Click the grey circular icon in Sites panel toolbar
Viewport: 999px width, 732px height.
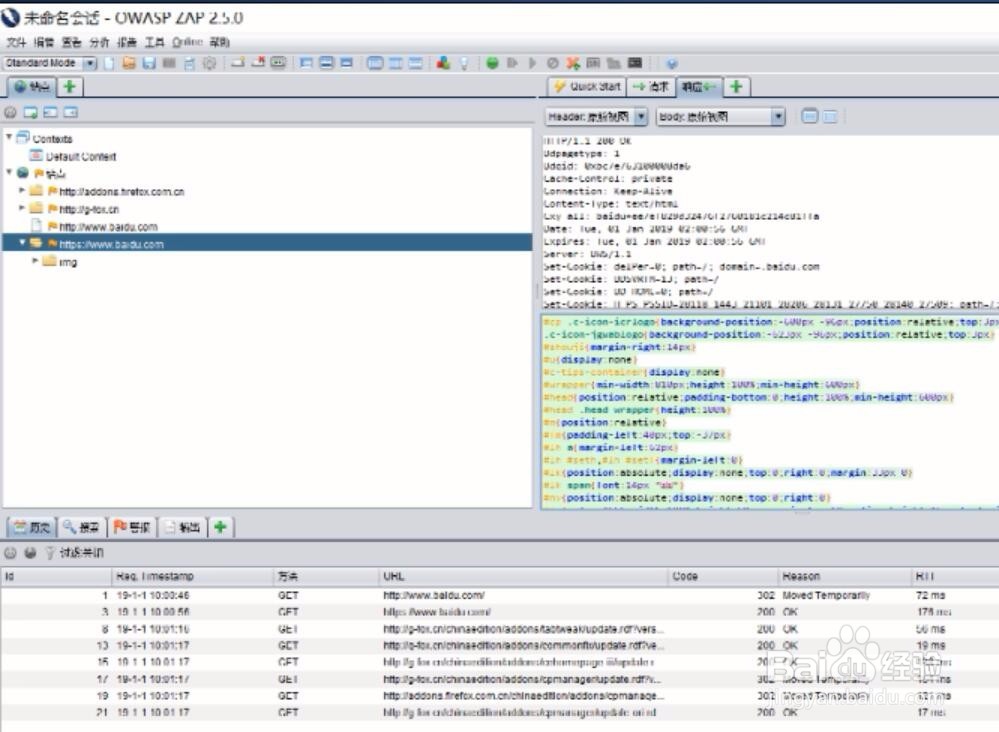[x=10, y=113]
